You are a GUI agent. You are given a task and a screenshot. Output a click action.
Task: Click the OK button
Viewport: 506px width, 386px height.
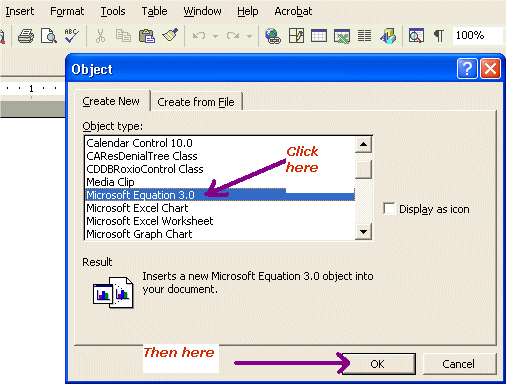point(378,364)
